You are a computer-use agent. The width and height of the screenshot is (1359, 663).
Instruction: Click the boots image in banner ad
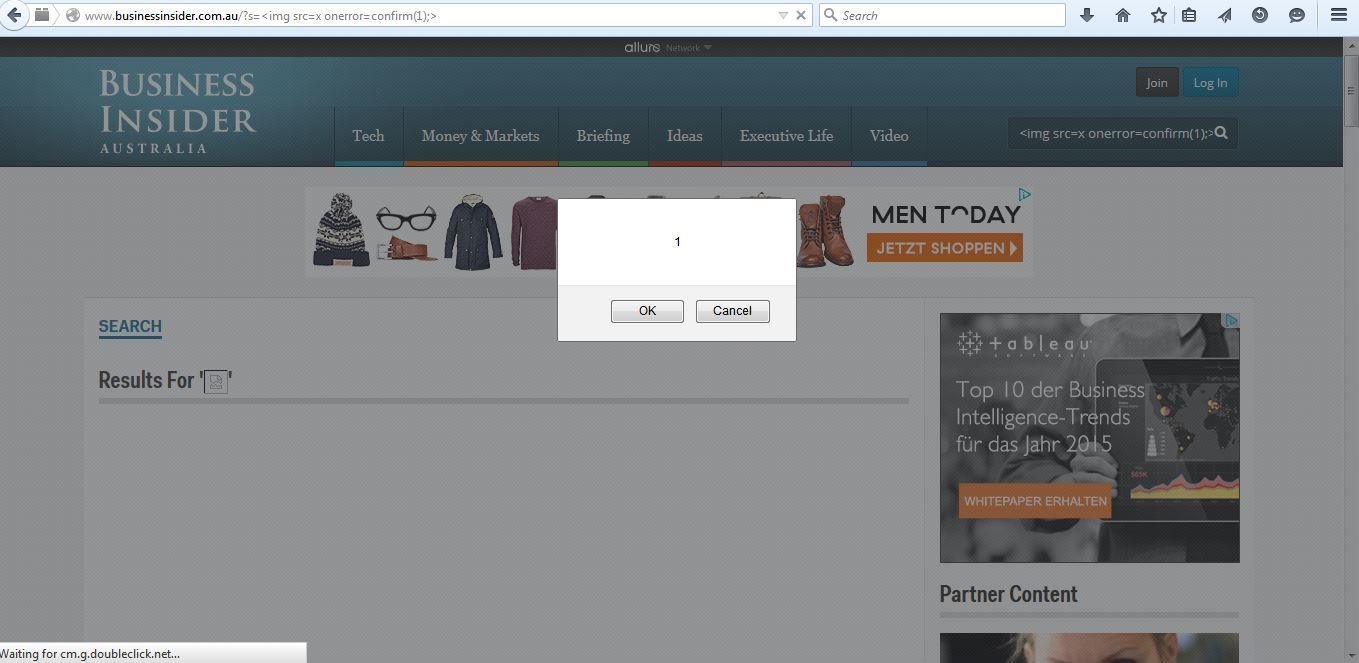tap(824, 231)
